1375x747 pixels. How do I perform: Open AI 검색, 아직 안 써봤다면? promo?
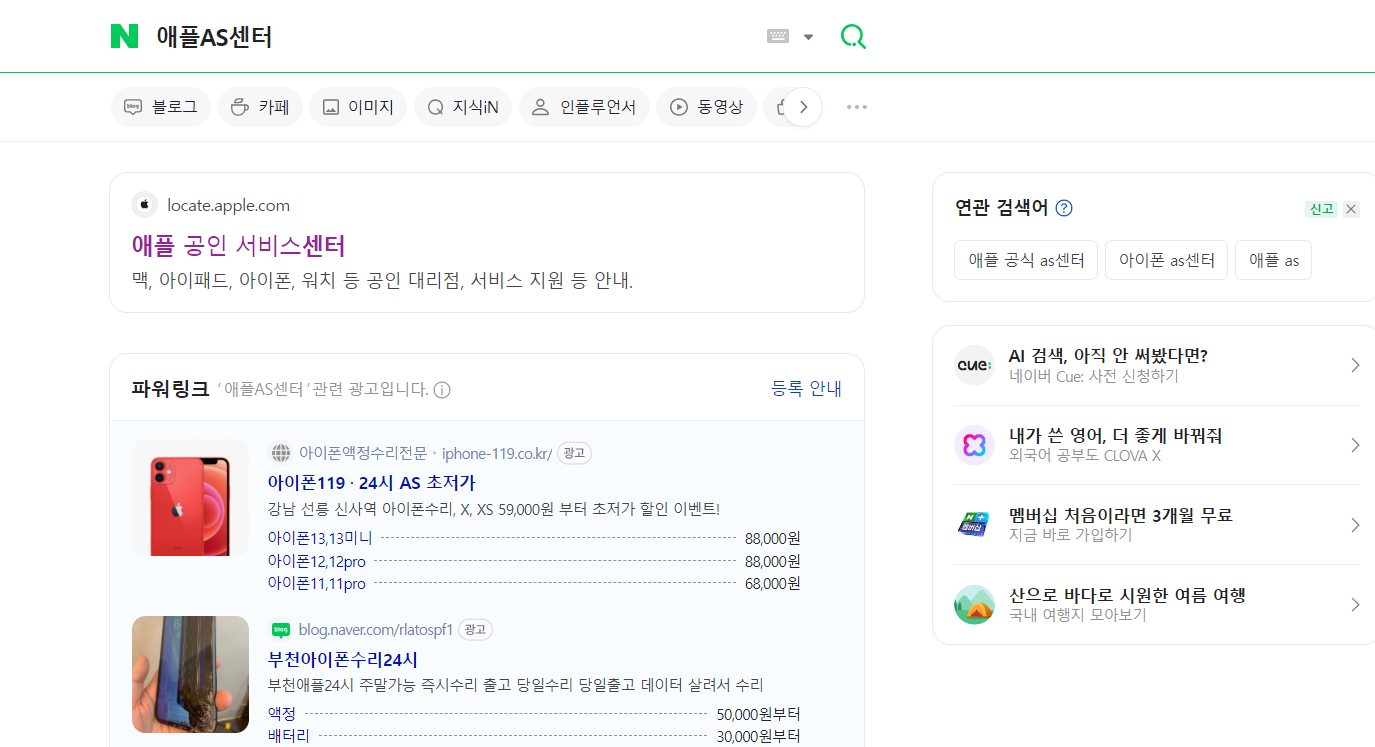(x=1108, y=356)
